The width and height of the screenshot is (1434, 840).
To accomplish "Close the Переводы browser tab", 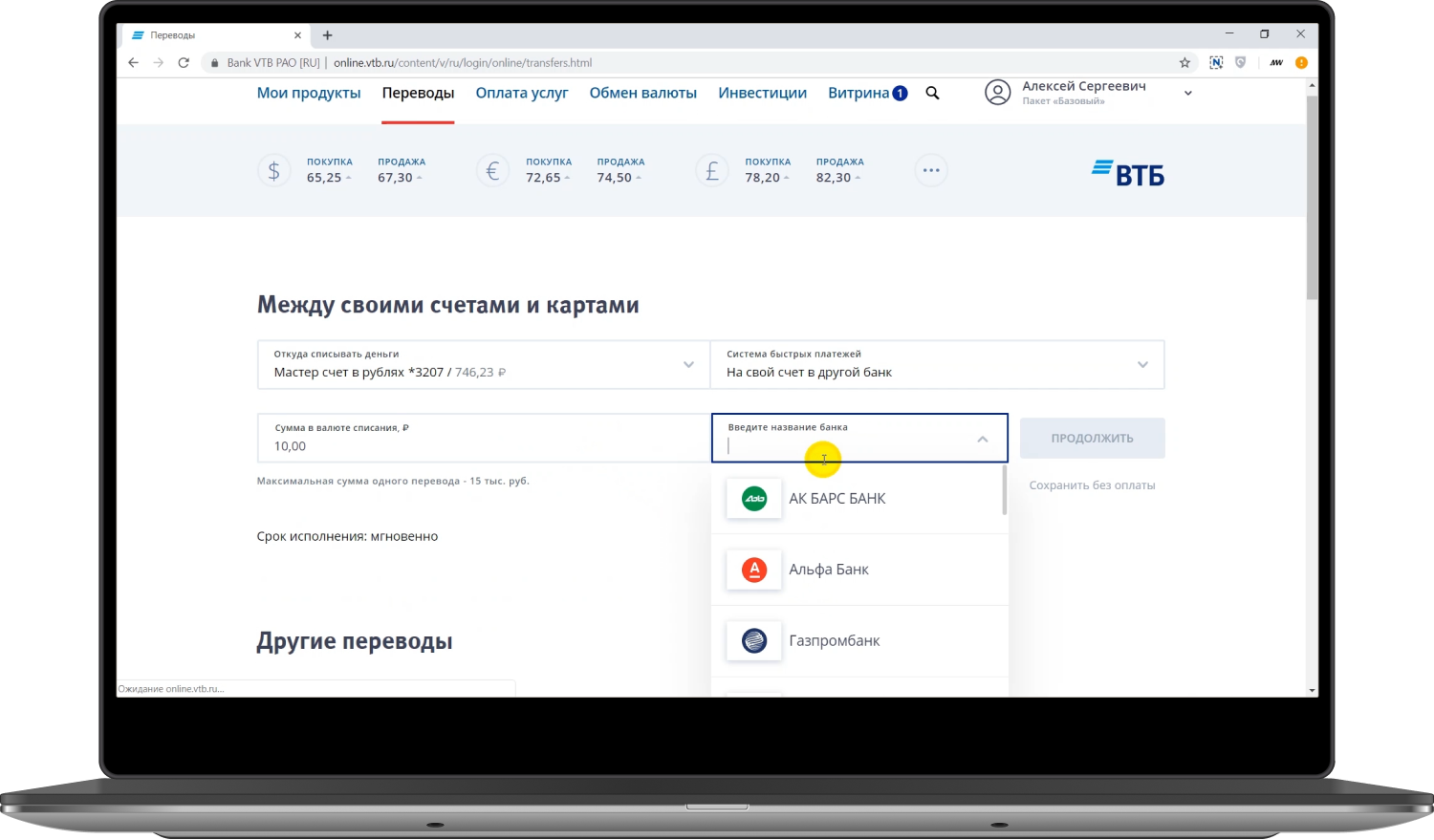I will (297, 35).
